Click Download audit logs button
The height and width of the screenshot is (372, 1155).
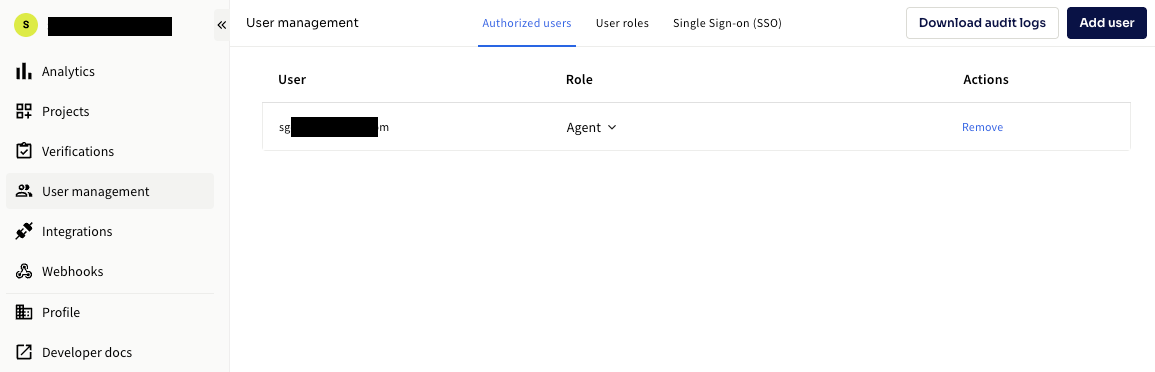[982, 23]
